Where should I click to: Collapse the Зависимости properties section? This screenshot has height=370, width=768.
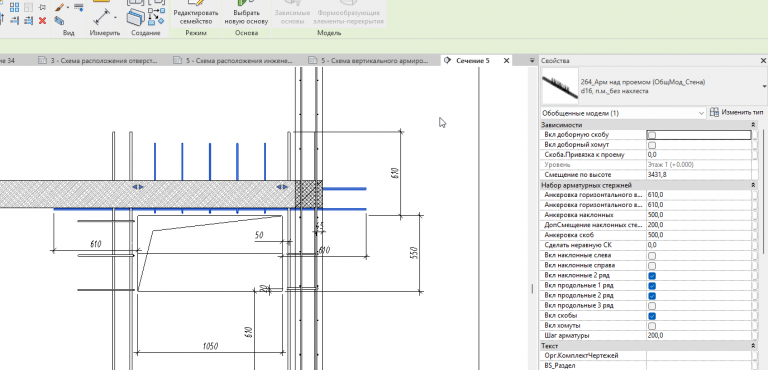click(x=752, y=125)
